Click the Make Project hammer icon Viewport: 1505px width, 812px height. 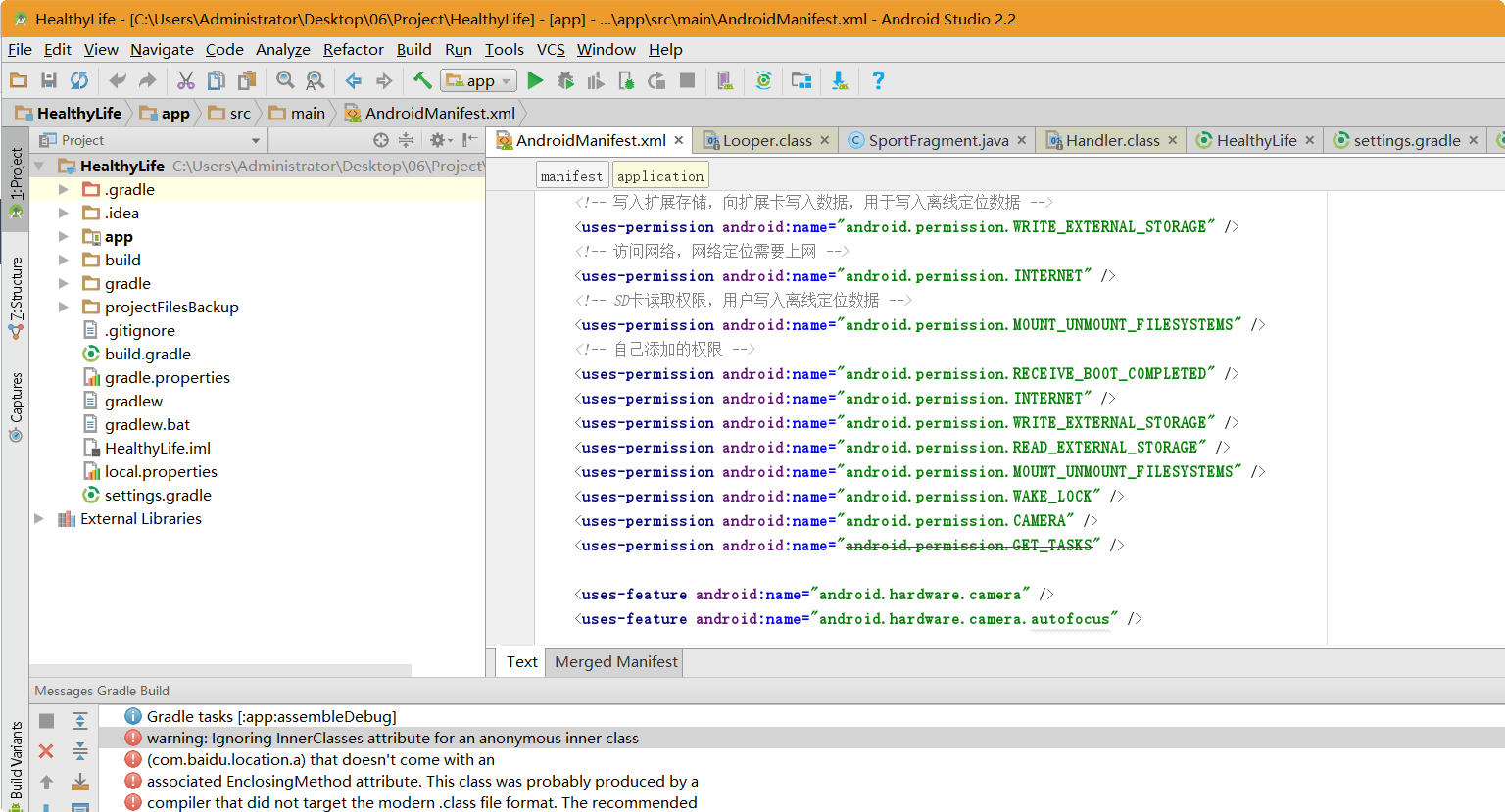point(422,80)
